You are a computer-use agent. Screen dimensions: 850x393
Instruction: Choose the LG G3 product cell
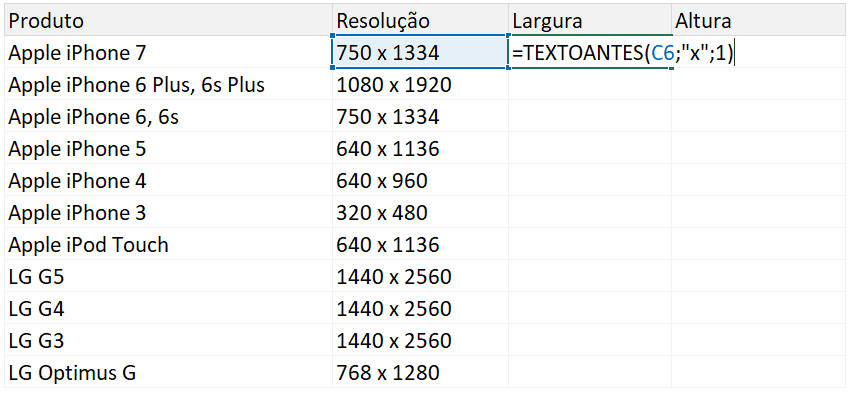pos(169,340)
